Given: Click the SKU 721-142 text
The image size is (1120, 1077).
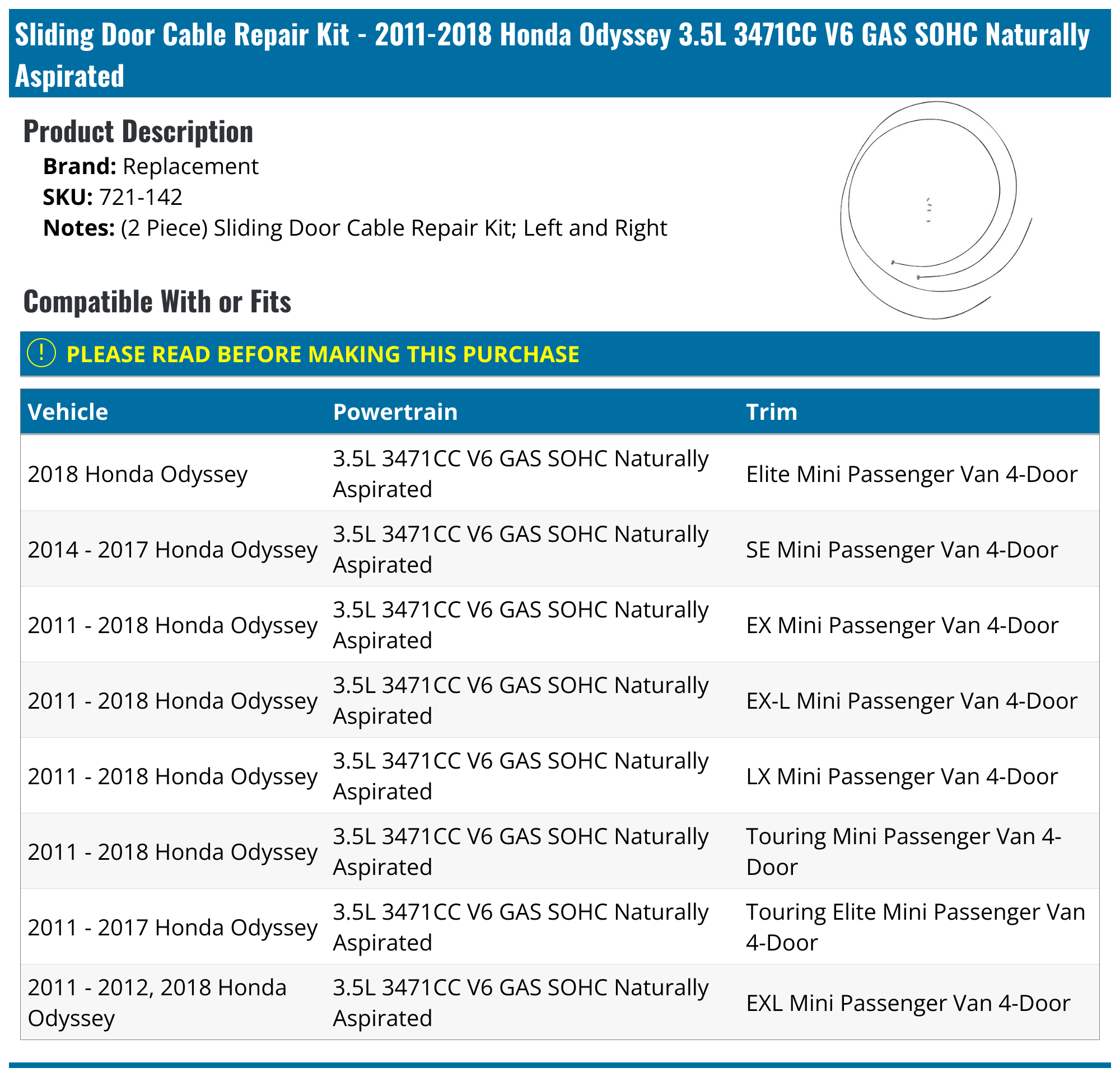Looking at the screenshot, I should point(113,197).
